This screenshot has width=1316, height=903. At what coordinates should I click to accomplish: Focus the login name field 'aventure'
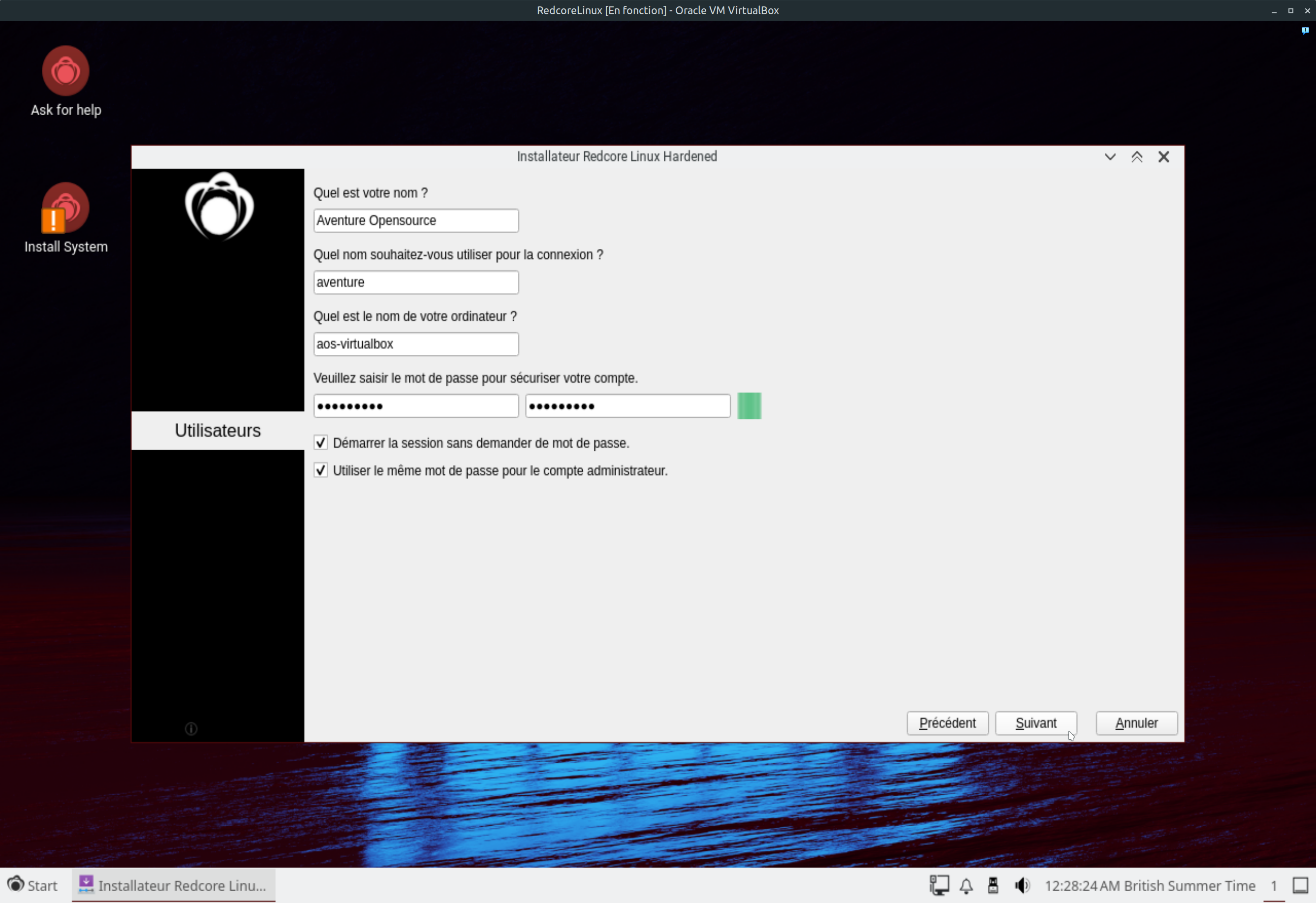point(416,282)
